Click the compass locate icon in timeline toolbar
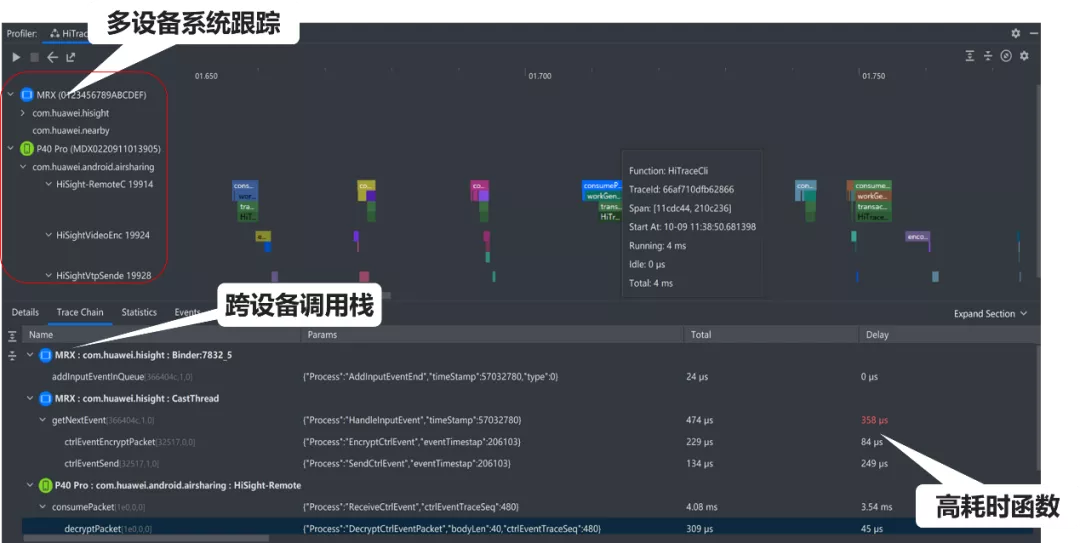 pyautogui.click(x=1006, y=56)
